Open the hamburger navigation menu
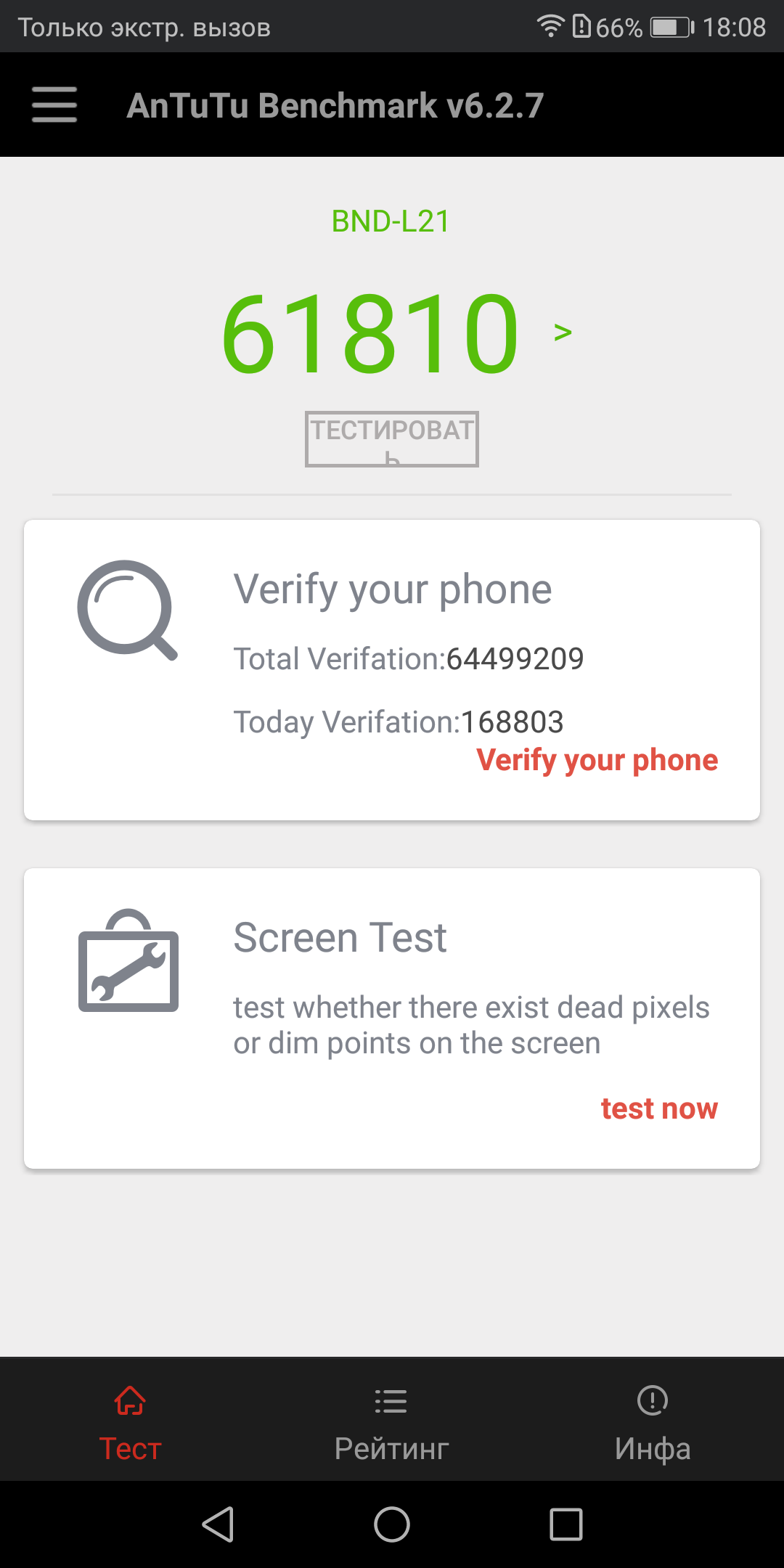The height and width of the screenshot is (1568, 784). 54,105
